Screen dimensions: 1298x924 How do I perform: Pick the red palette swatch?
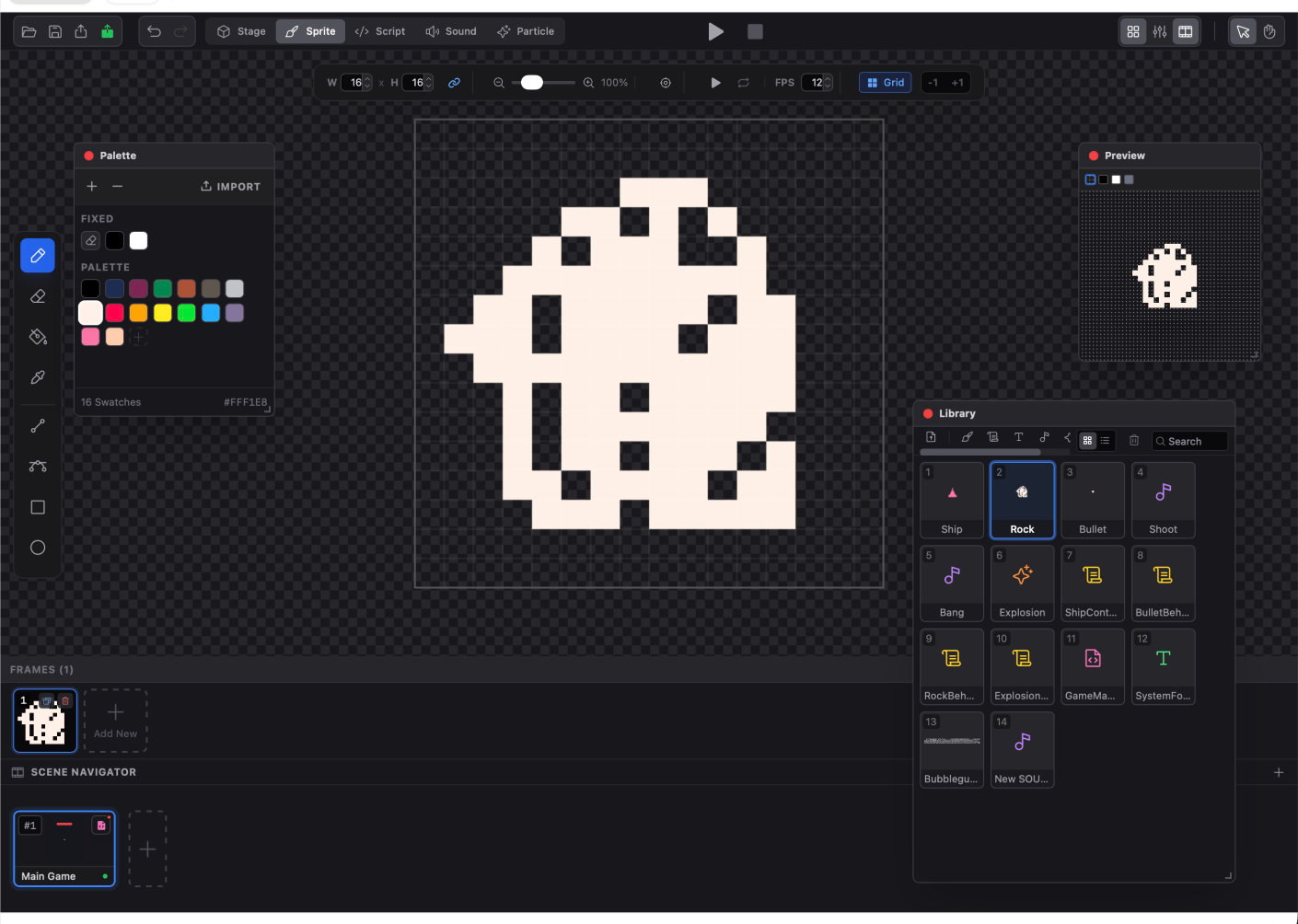[x=114, y=313]
